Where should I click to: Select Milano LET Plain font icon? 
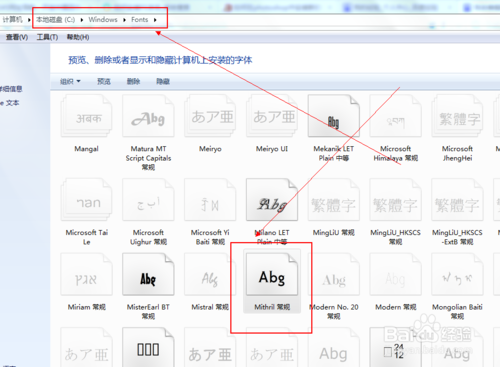(x=272, y=200)
